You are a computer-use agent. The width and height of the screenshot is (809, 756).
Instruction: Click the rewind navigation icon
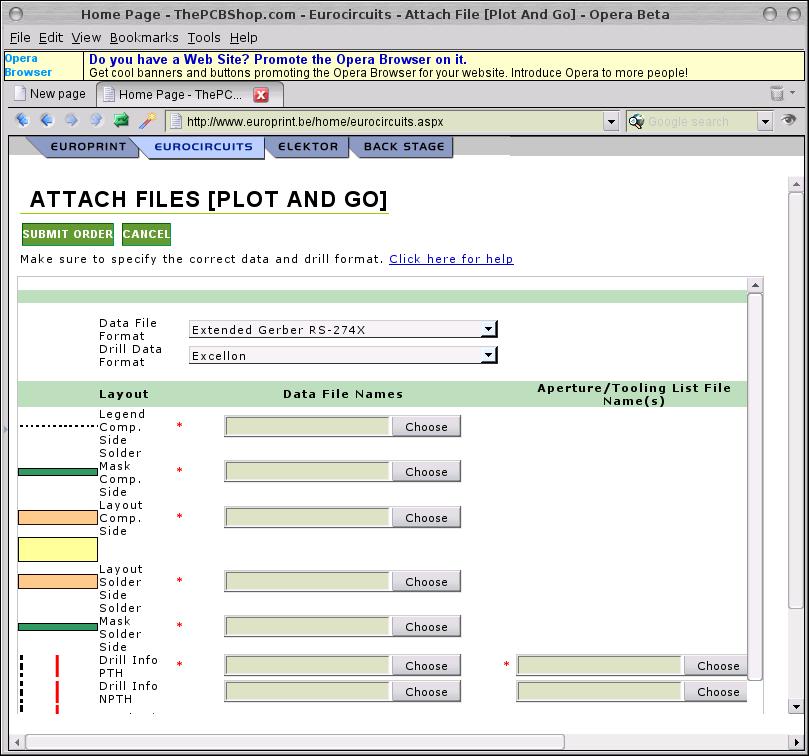(22, 121)
